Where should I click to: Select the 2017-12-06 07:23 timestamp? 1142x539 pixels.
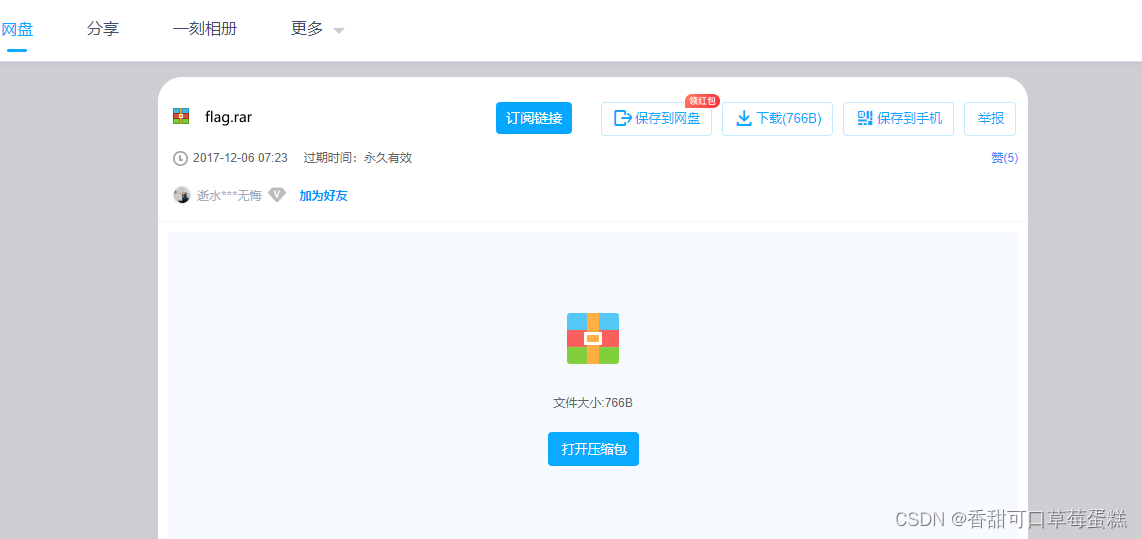click(240, 158)
